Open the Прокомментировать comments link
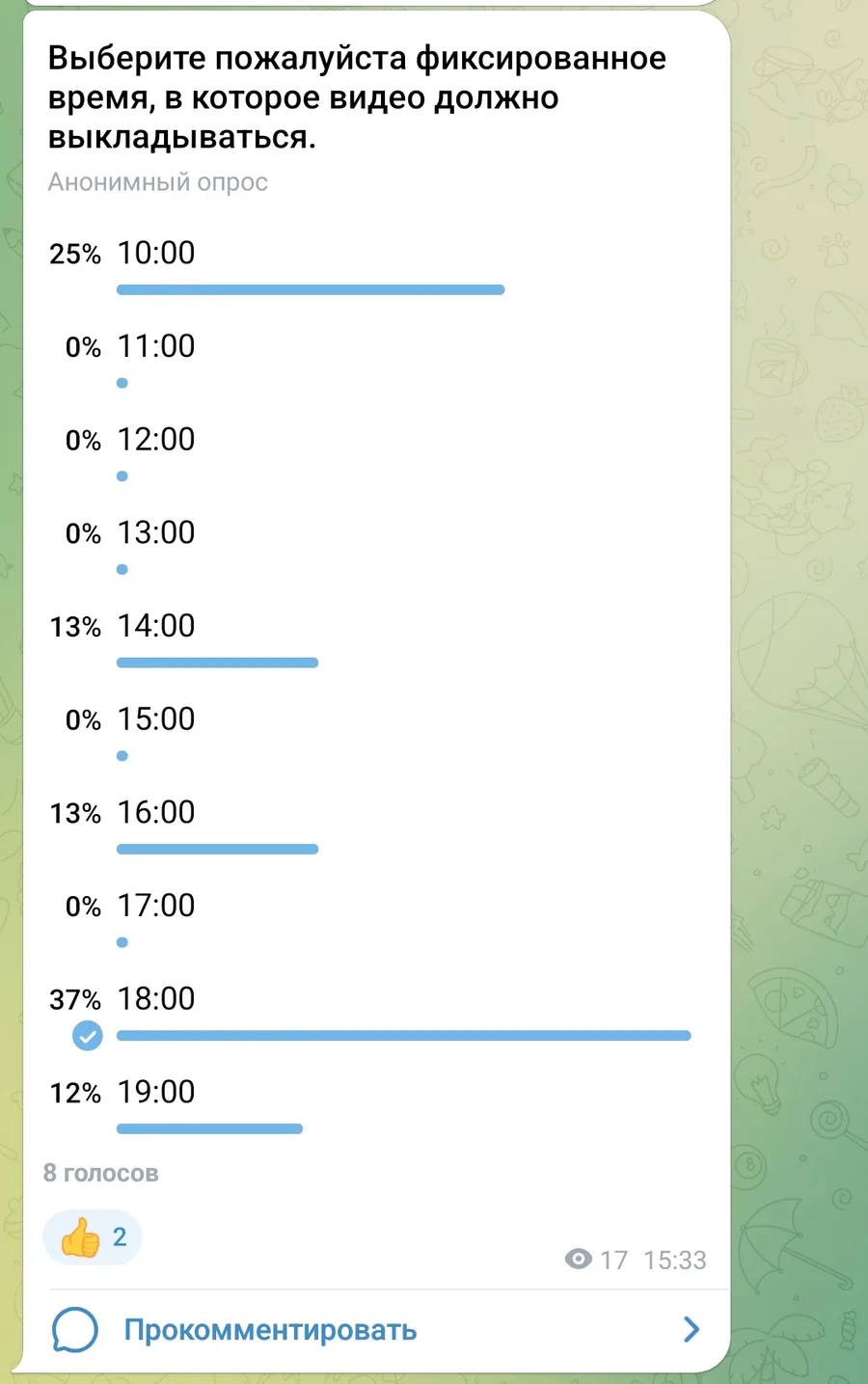The height and width of the screenshot is (1384, 868). tap(270, 1330)
